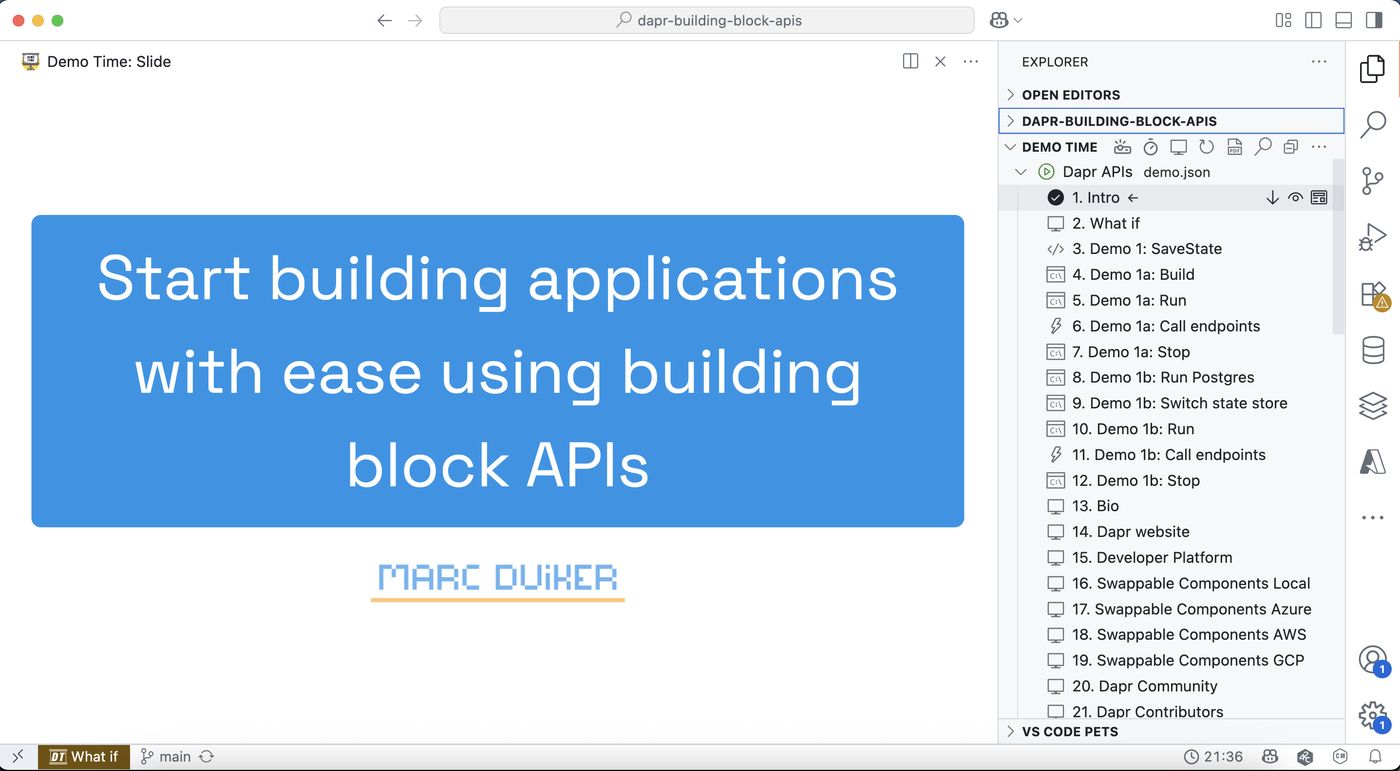Viewport: 1400px width, 771px height.
Task: Open the Azure view in activity bar
Action: [x=1373, y=462]
